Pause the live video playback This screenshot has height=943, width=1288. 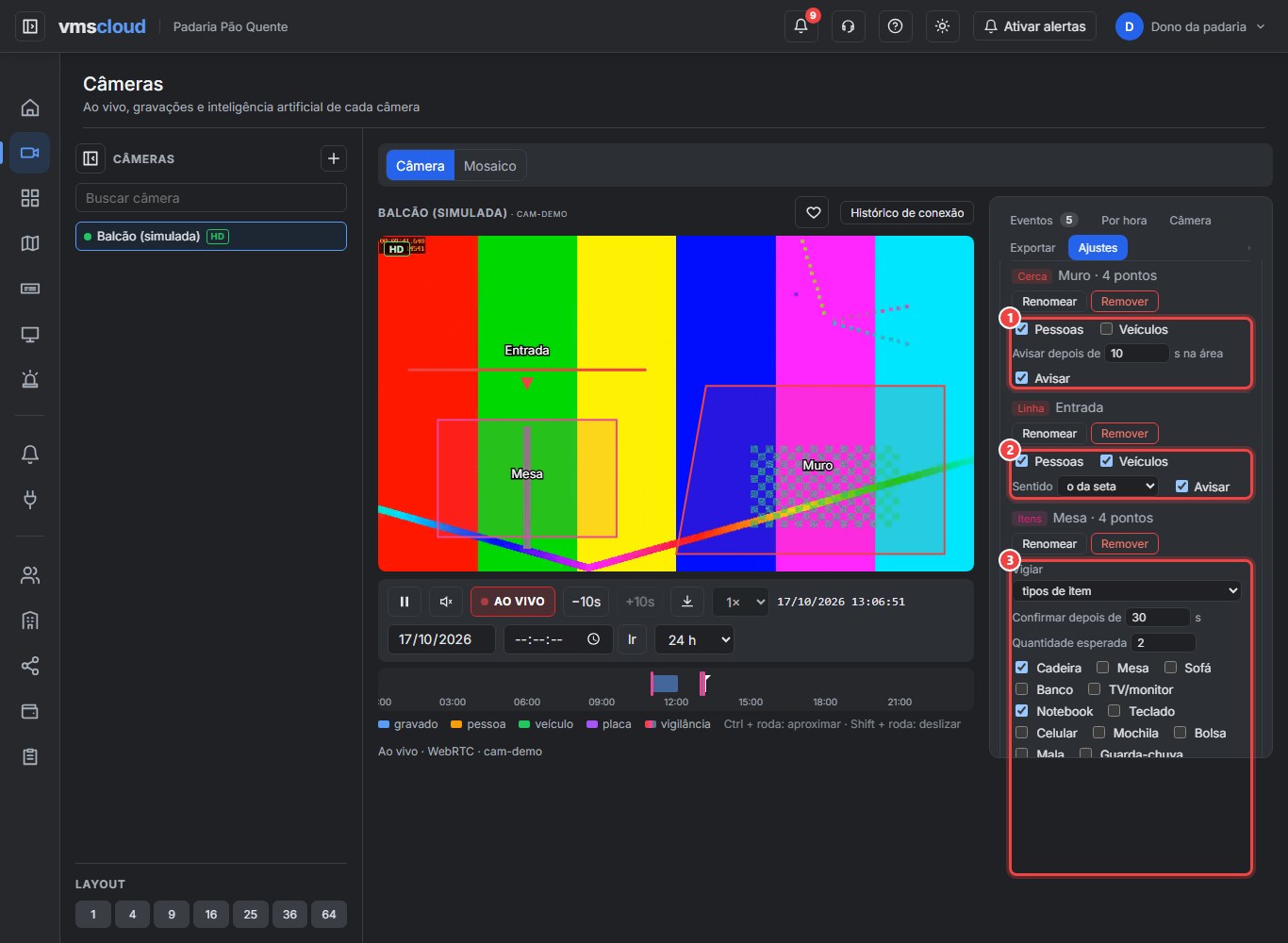coord(405,602)
